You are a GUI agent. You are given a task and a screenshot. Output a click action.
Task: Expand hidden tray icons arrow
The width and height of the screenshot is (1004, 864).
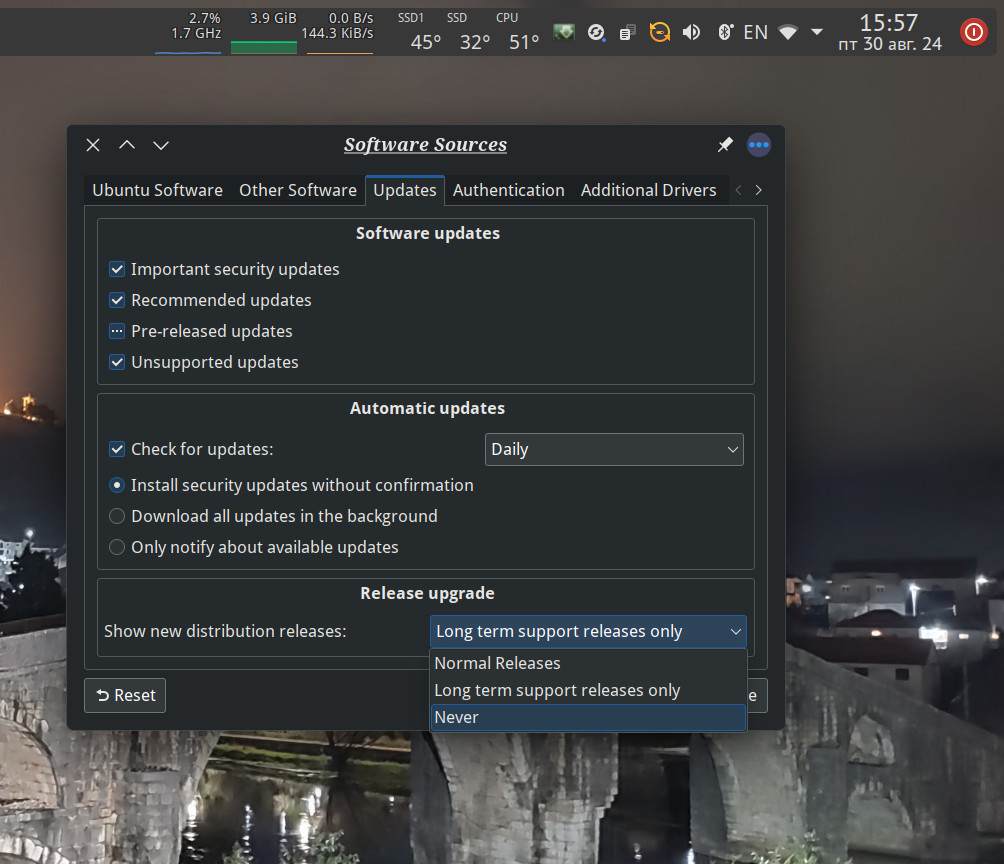(x=816, y=31)
